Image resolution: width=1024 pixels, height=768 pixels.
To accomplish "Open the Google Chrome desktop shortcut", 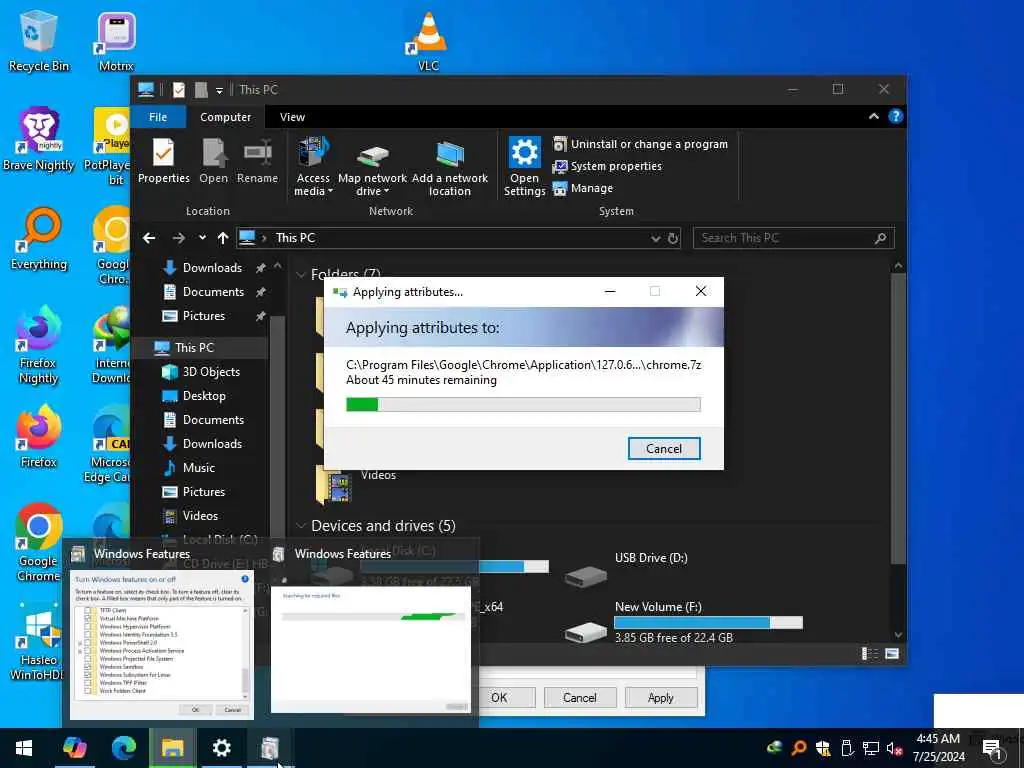I will tap(39, 542).
